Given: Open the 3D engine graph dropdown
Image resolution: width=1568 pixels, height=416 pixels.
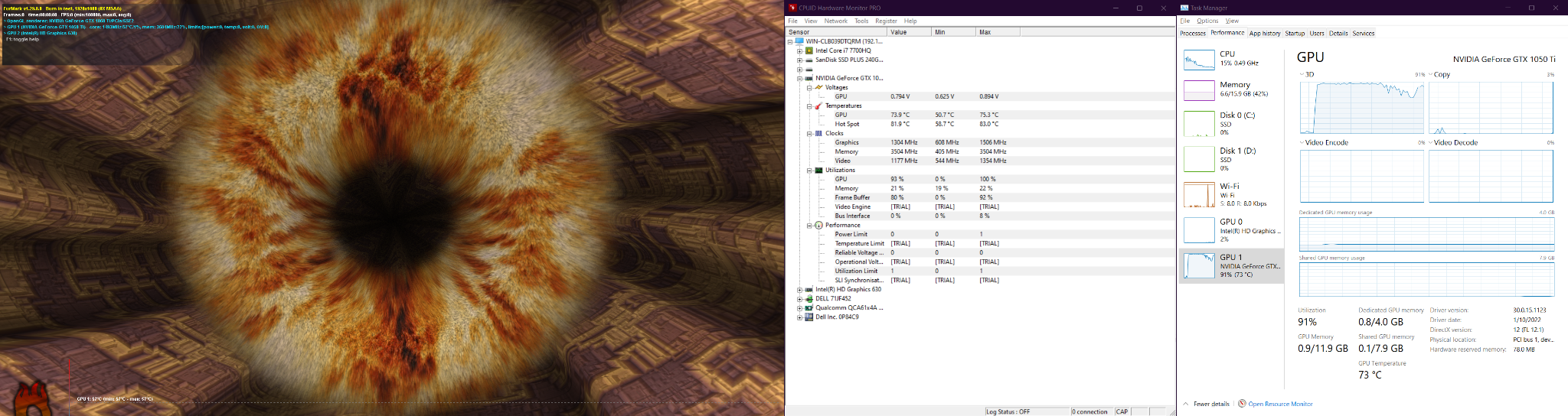Looking at the screenshot, I should click(x=1302, y=74).
